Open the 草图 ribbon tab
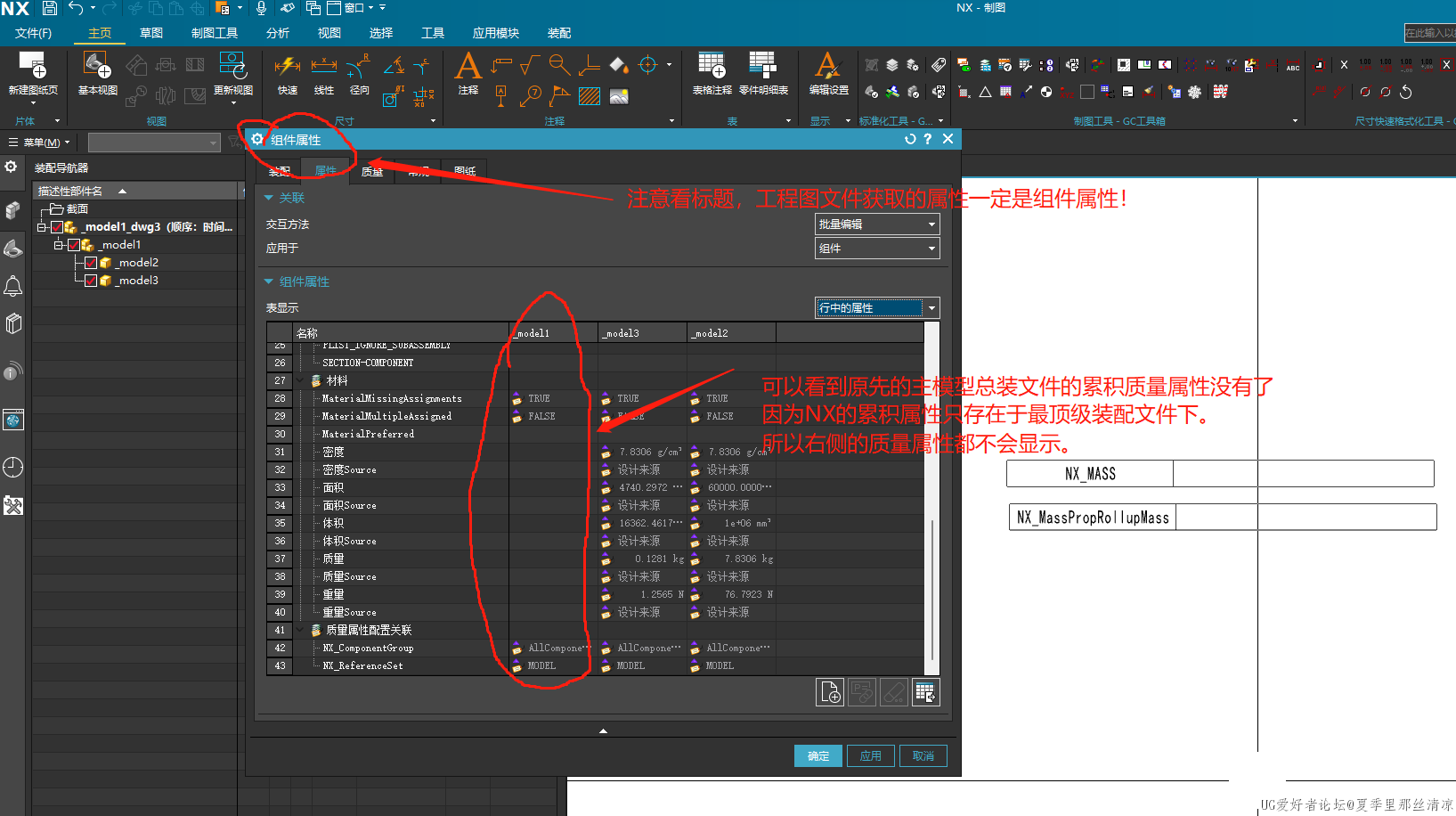 click(151, 33)
